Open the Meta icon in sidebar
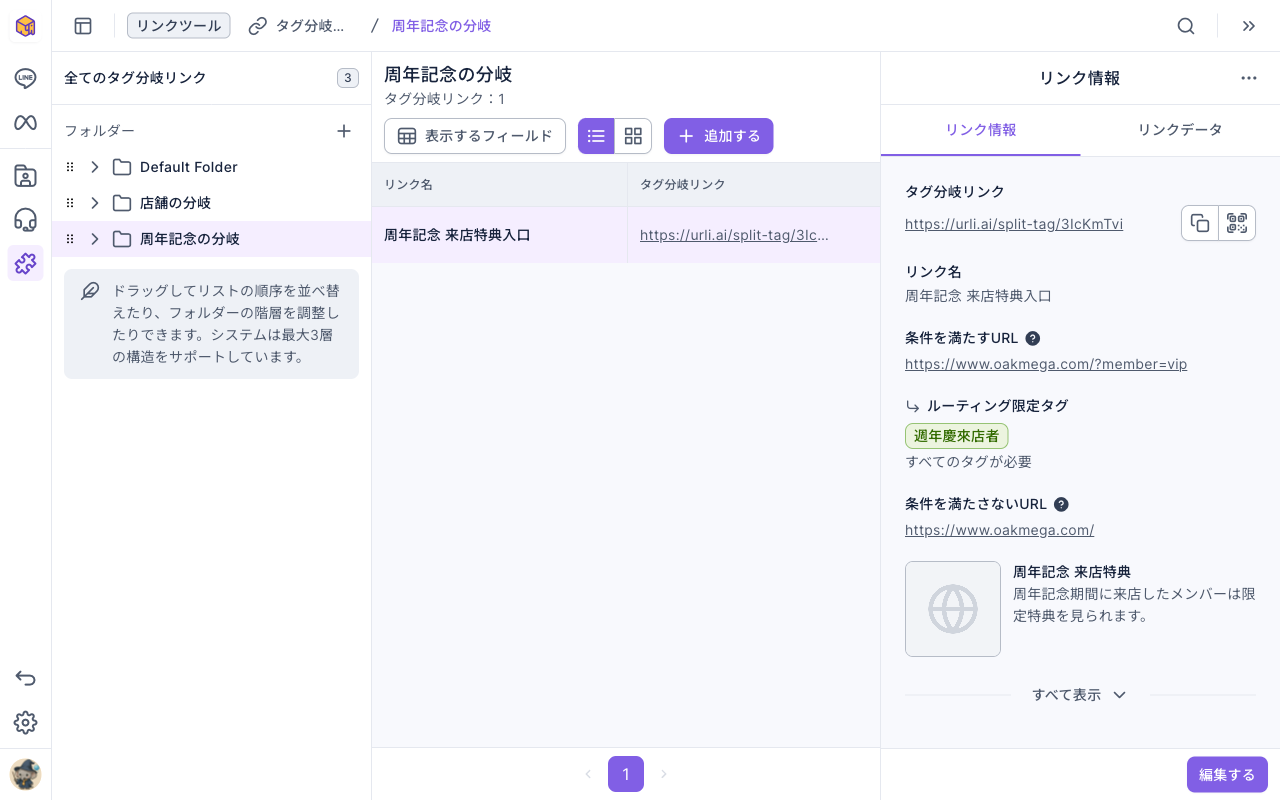The image size is (1280, 800). pos(25,122)
